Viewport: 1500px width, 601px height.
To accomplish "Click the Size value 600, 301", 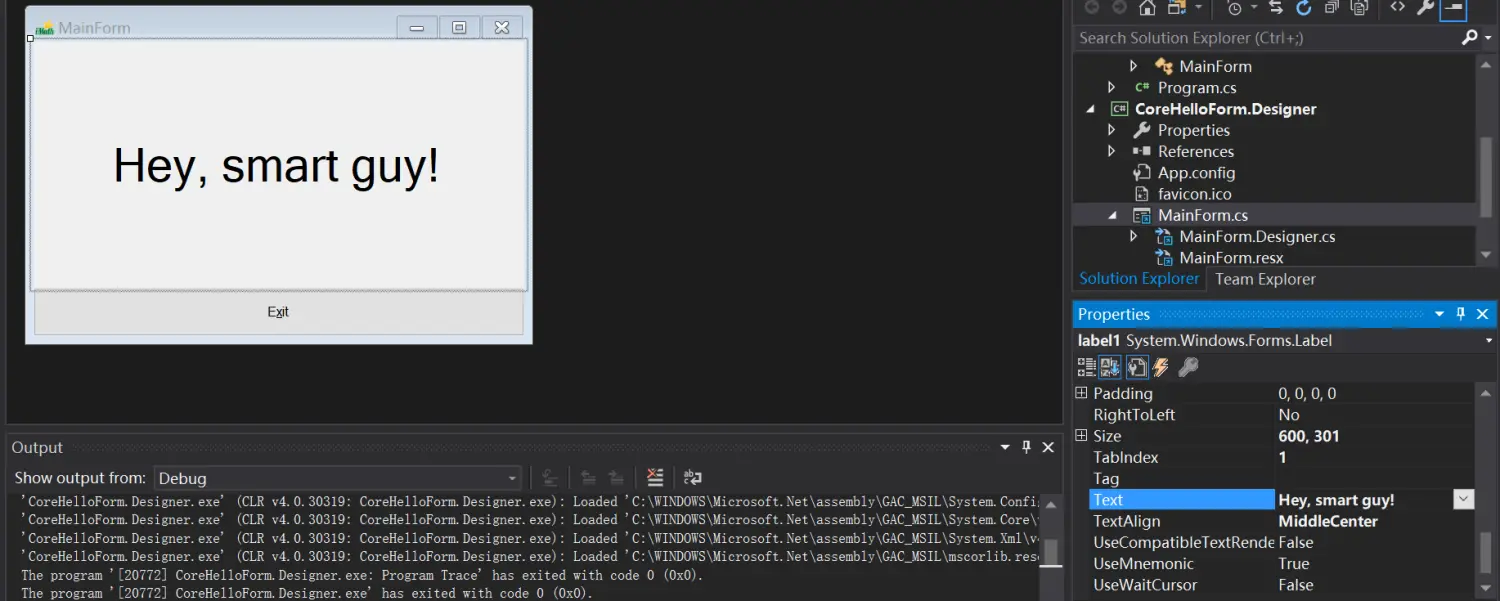I will tap(1309, 436).
